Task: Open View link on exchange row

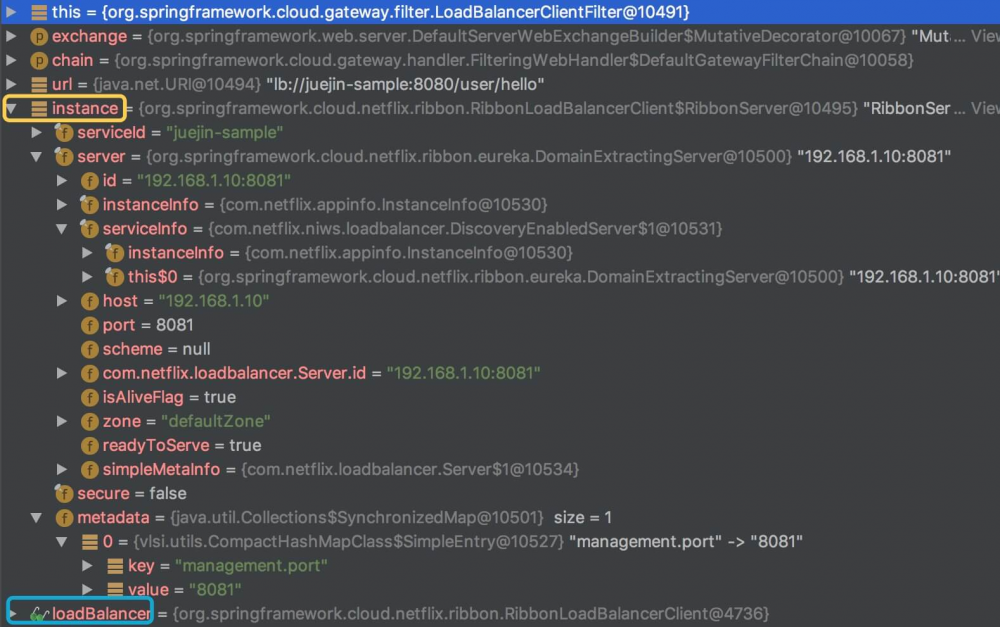Action: pos(985,36)
